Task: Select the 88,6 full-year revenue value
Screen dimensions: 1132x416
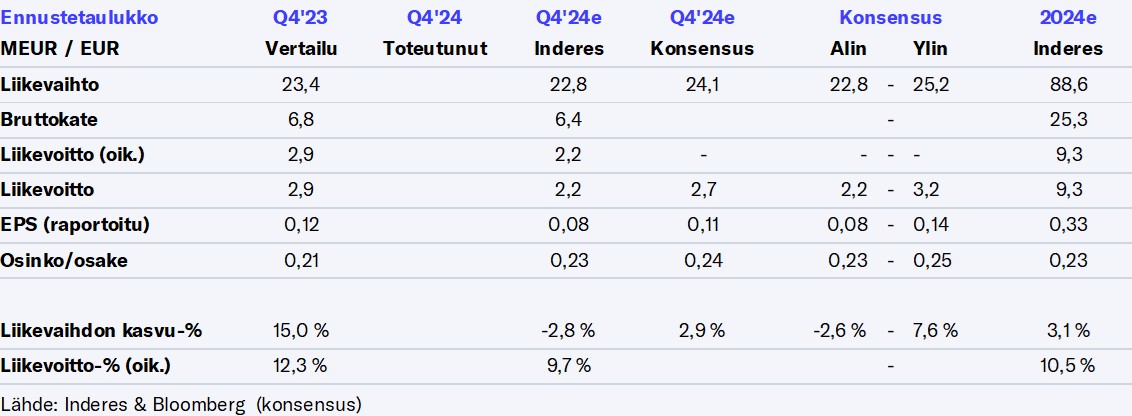Action: coord(1068,85)
